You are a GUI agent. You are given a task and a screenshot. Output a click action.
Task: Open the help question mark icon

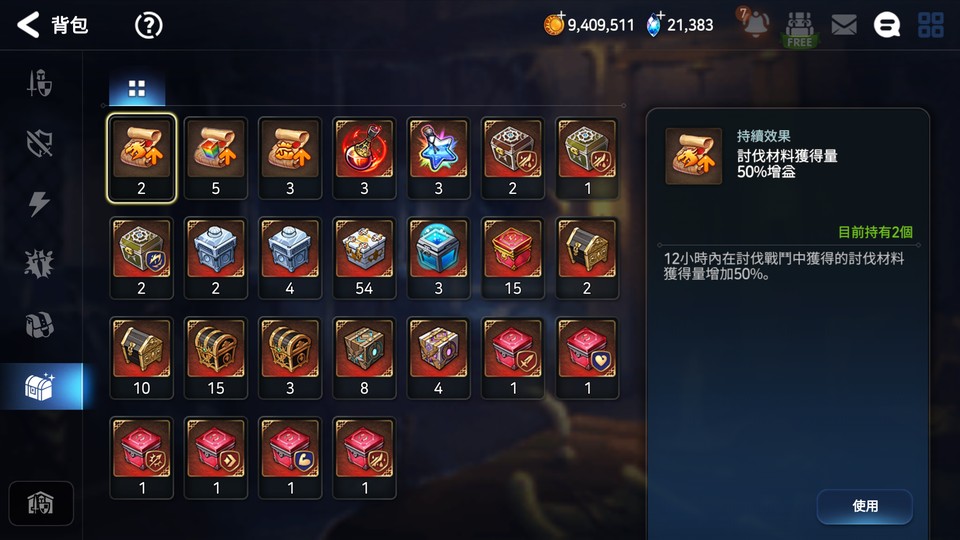point(148,25)
